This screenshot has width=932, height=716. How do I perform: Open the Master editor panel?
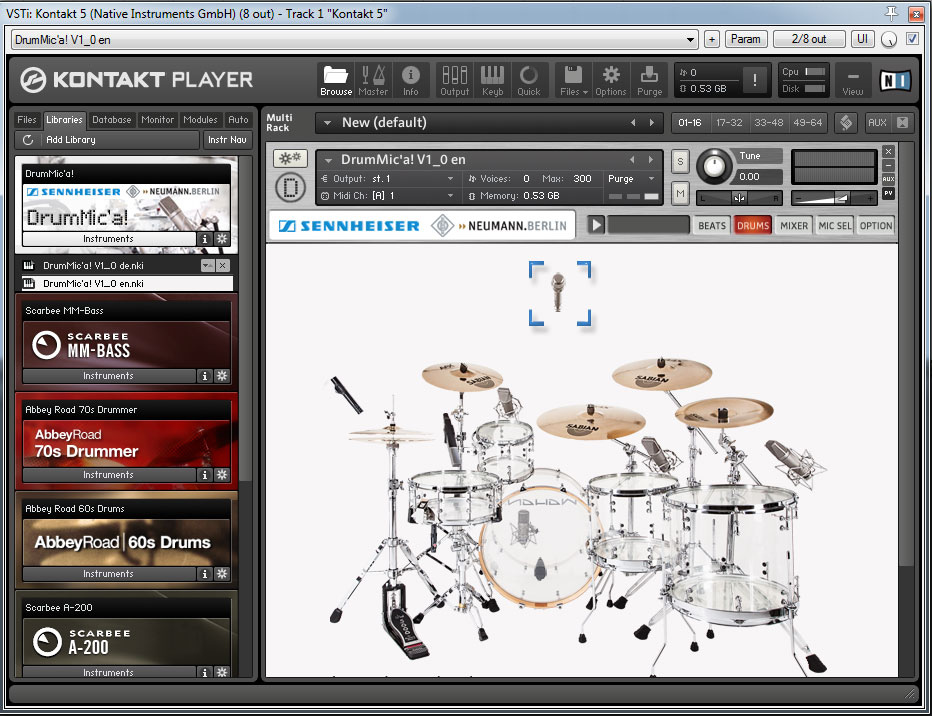(x=373, y=80)
